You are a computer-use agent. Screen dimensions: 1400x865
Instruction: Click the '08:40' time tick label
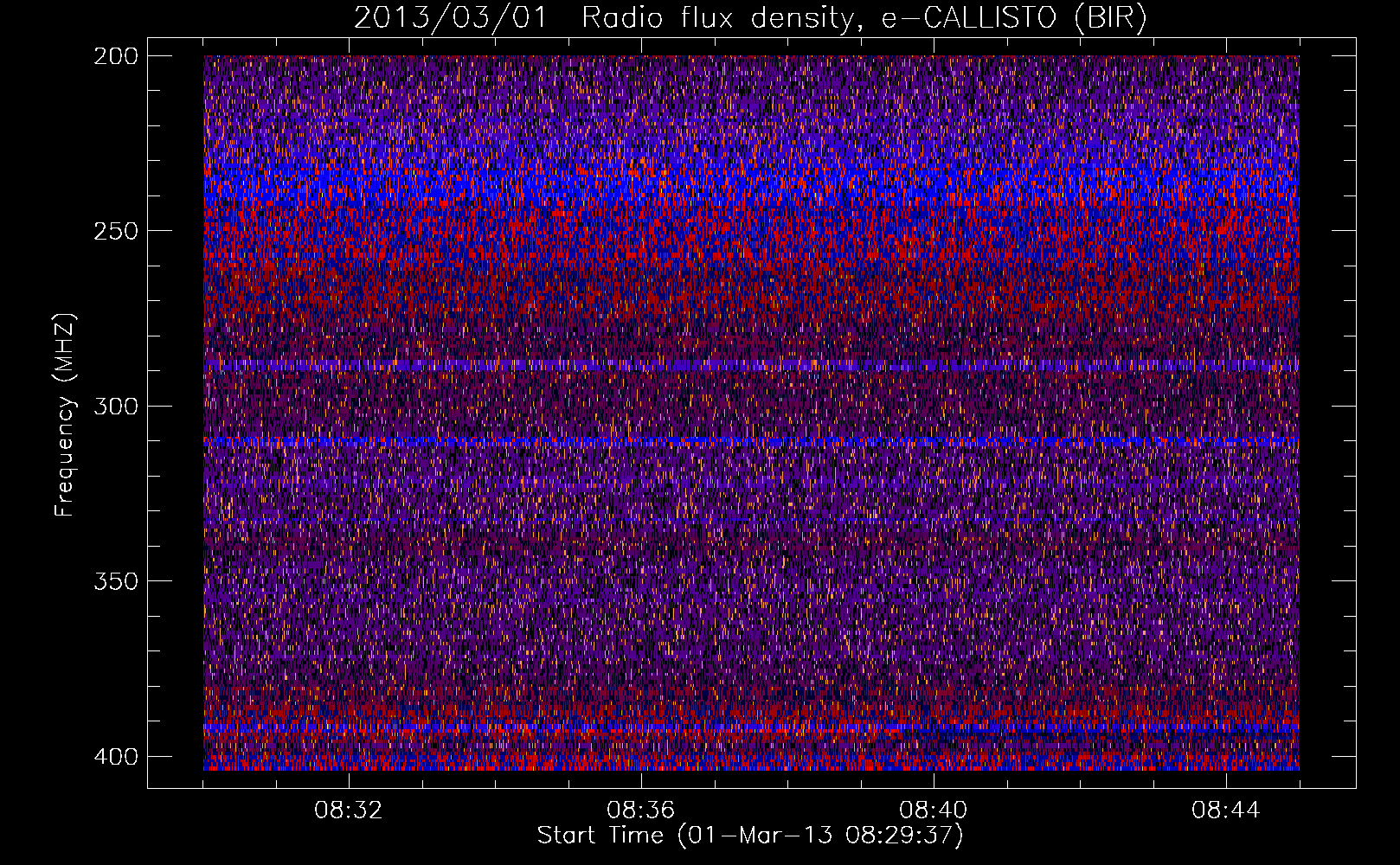coord(934,811)
